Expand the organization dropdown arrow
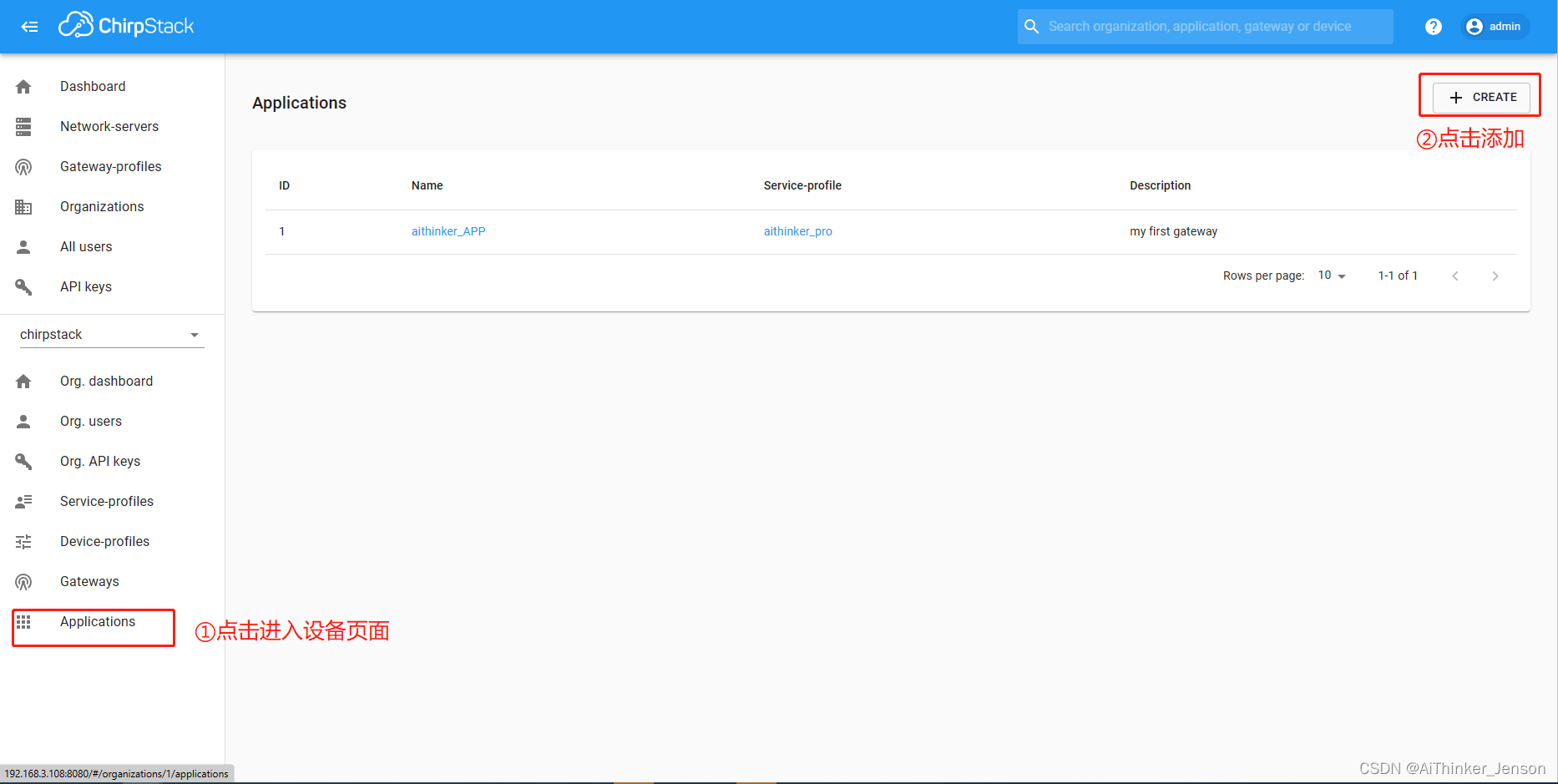Viewport: 1558px width, 784px height. [195, 334]
